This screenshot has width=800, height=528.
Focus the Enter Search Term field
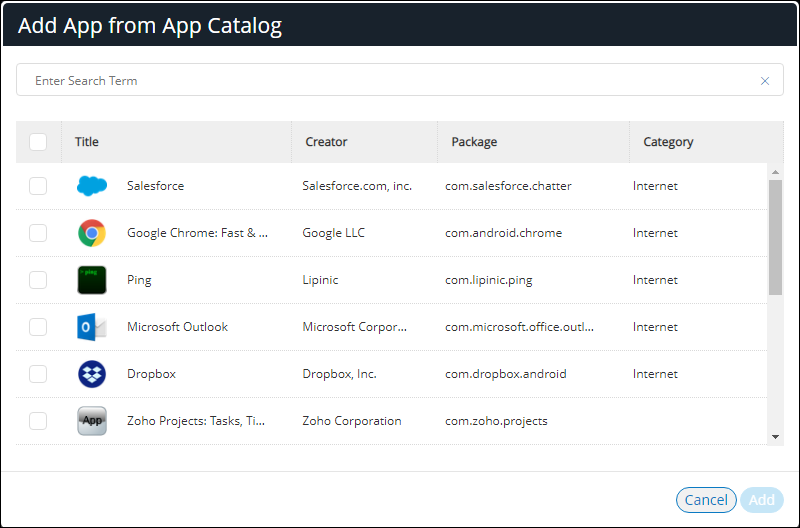tap(390, 81)
